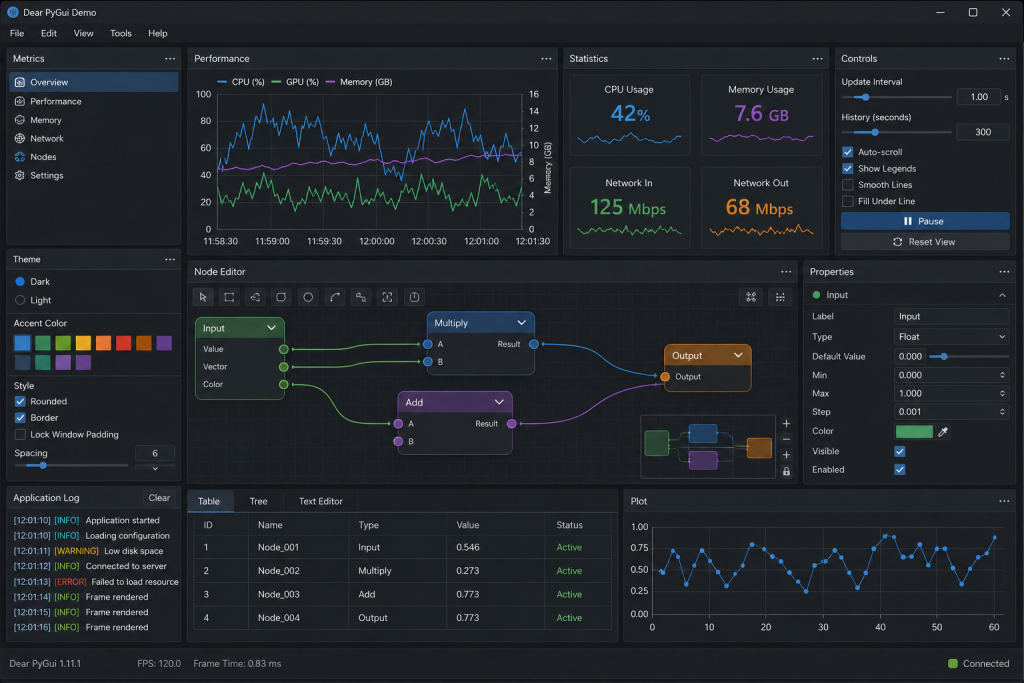Image resolution: width=1024 pixels, height=683 pixels.
Task: Open the Performance panel ellipsis menu
Action: pyautogui.click(x=546, y=59)
